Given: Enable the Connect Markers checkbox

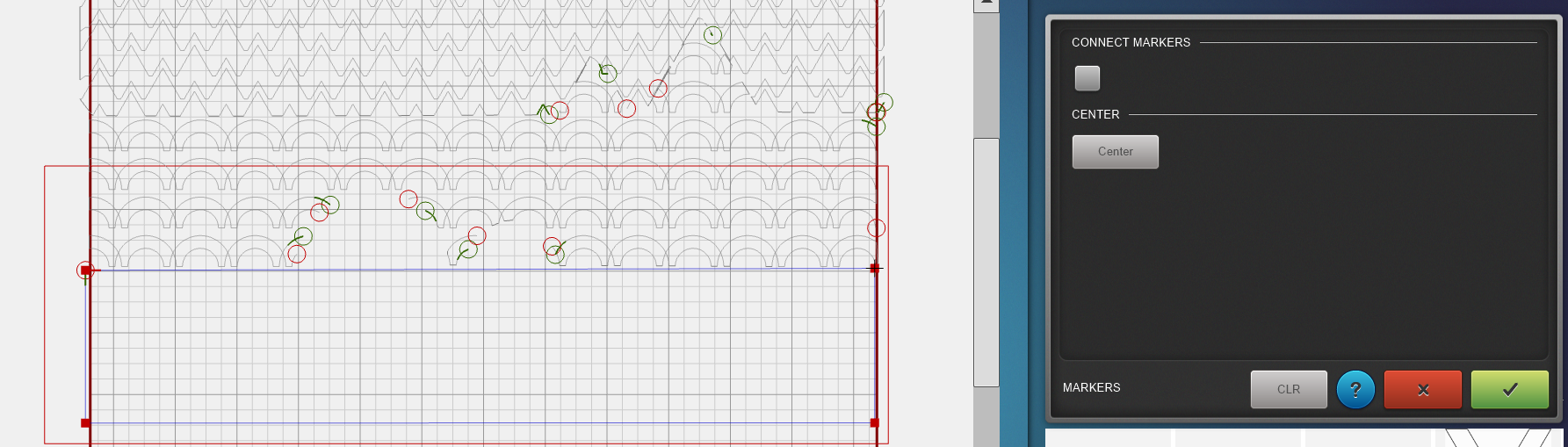Looking at the screenshot, I should tap(1087, 79).
